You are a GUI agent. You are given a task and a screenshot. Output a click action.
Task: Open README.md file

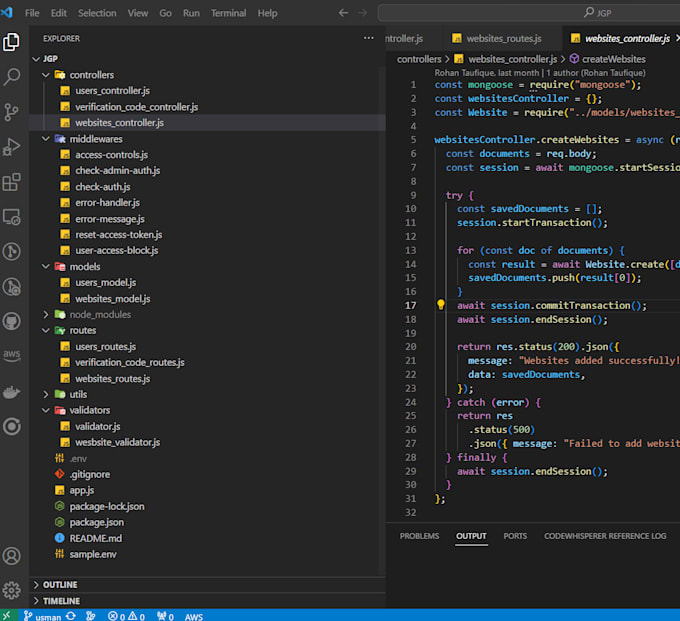(x=96, y=538)
